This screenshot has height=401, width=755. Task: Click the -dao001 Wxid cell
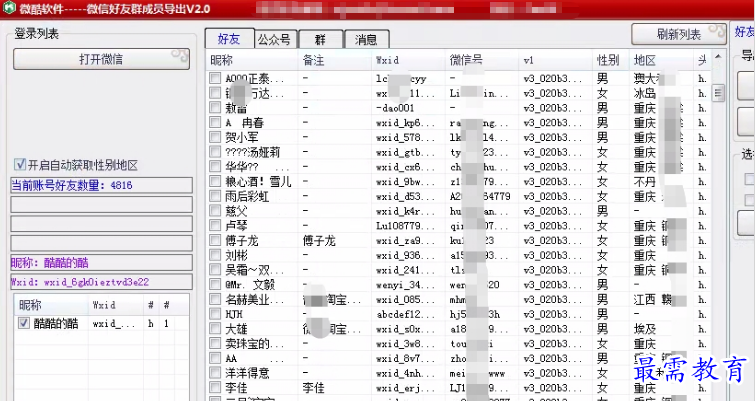click(x=395, y=108)
